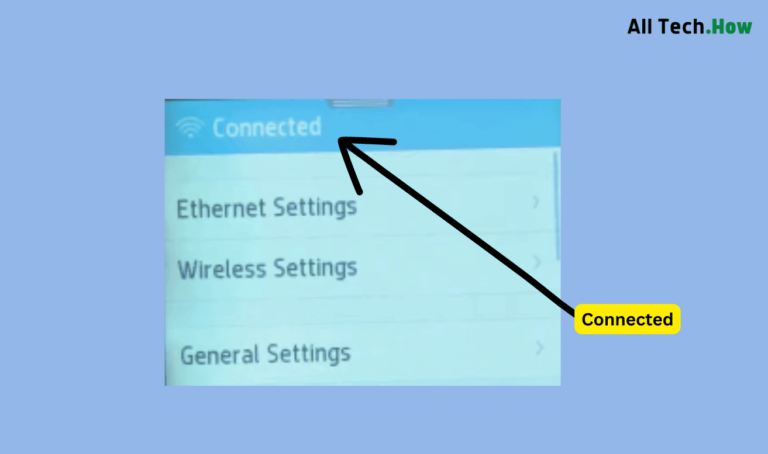Click the green .How part of the logo
The height and width of the screenshot is (454, 768).
click(x=729, y=26)
